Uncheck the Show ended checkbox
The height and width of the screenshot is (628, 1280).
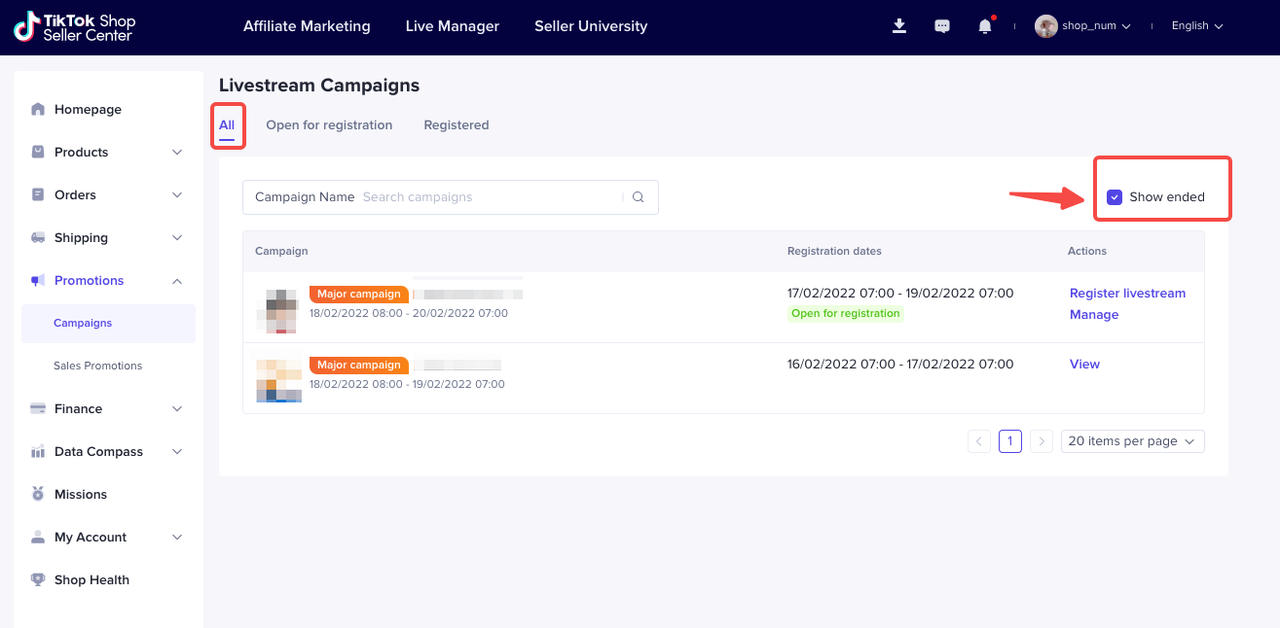pos(1114,197)
